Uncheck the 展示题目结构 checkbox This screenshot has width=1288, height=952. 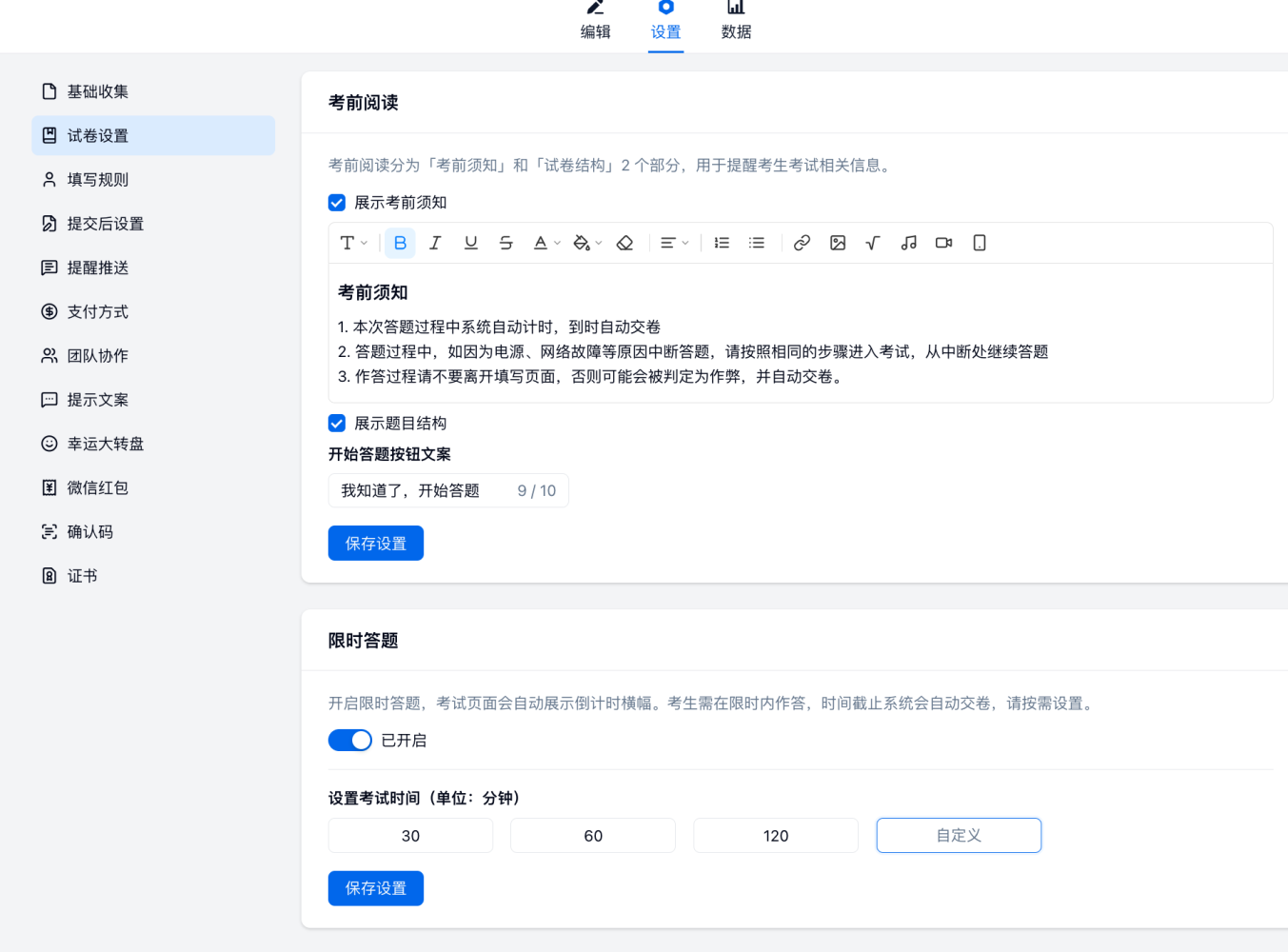point(337,424)
